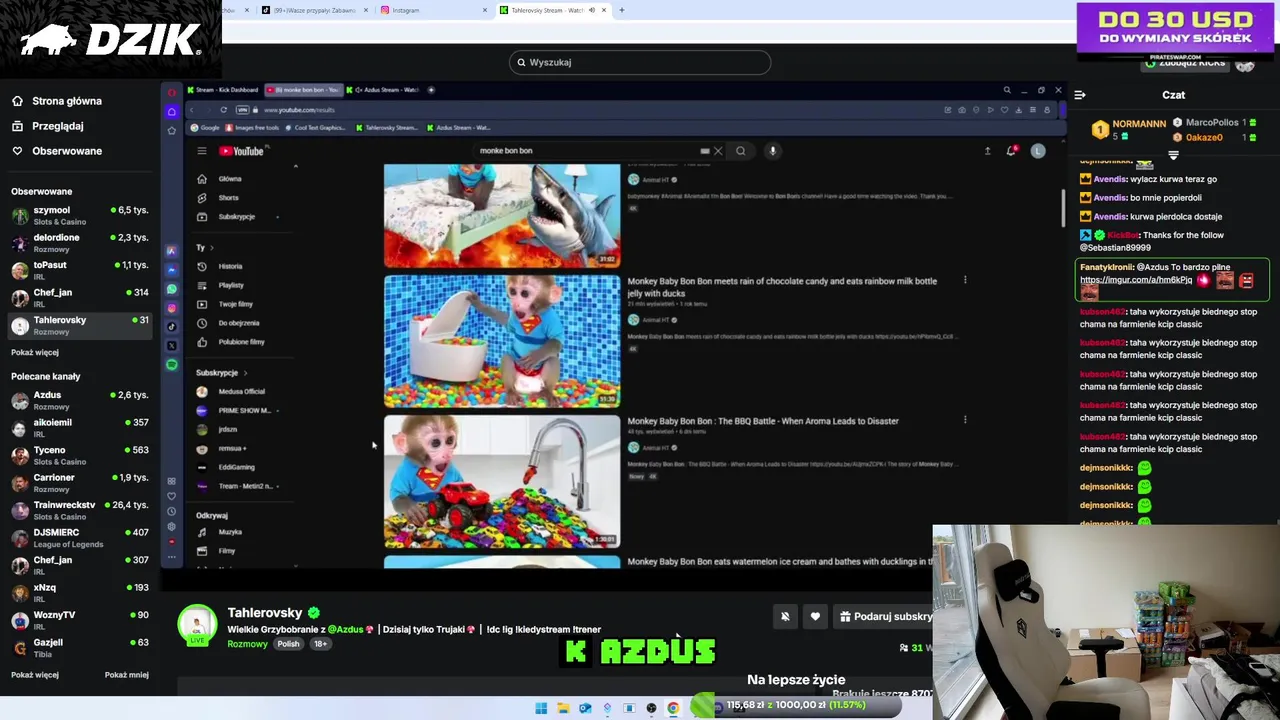Open BBQ Battle Monkey Baby Bon Bon video title
1280x720 pixels.
pyautogui.click(x=763, y=421)
